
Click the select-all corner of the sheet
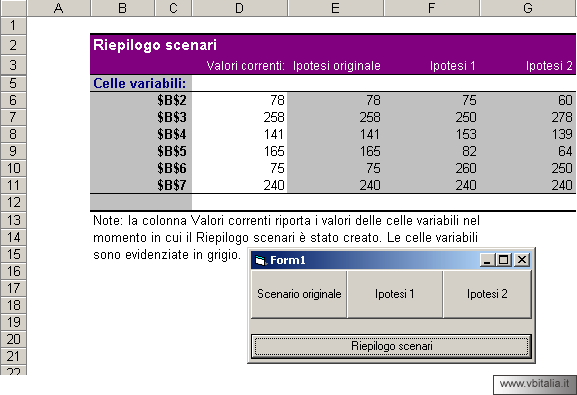[x=13, y=8]
